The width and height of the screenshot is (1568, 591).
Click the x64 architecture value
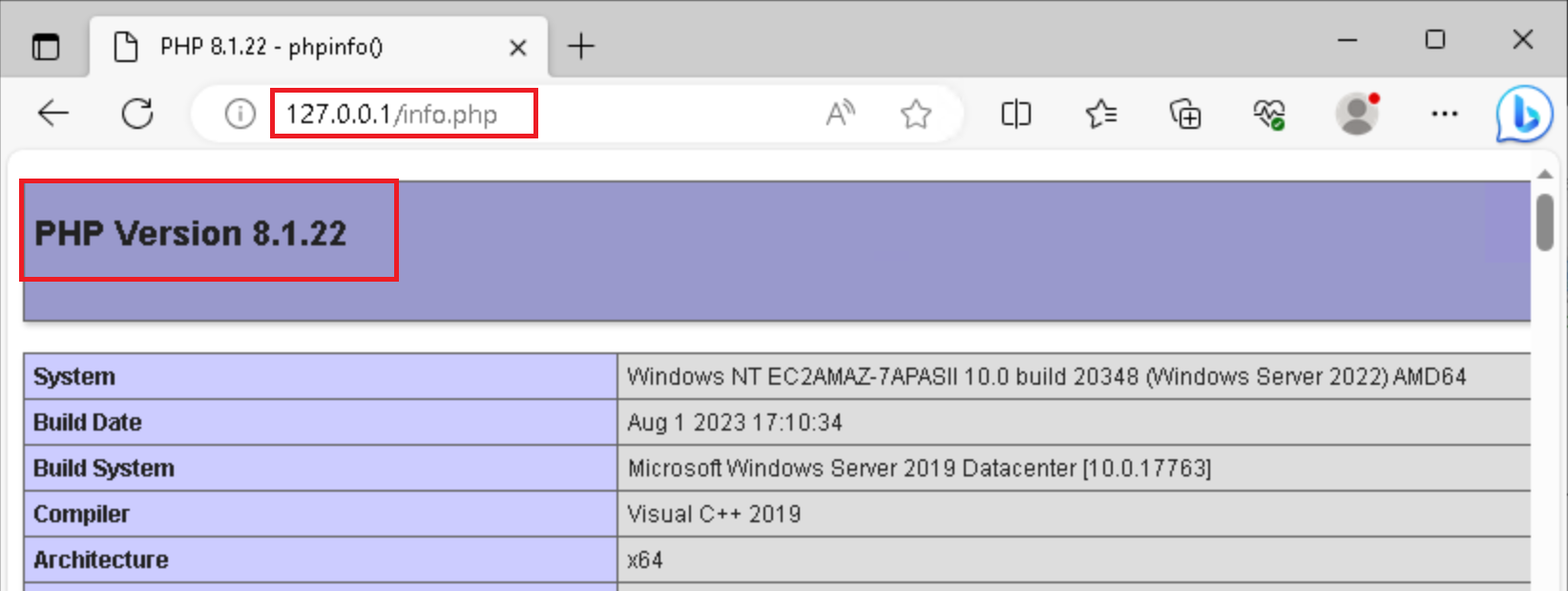[x=645, y=560]
